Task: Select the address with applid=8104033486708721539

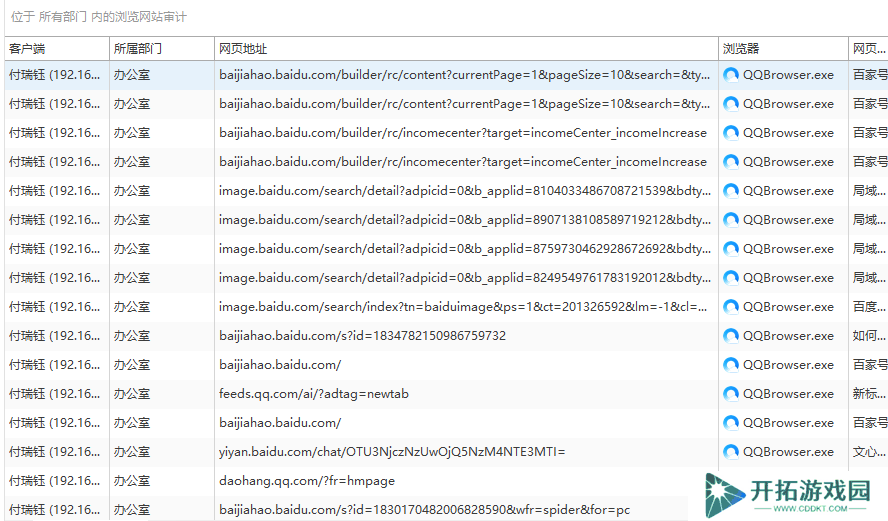Action: (465, 191)
